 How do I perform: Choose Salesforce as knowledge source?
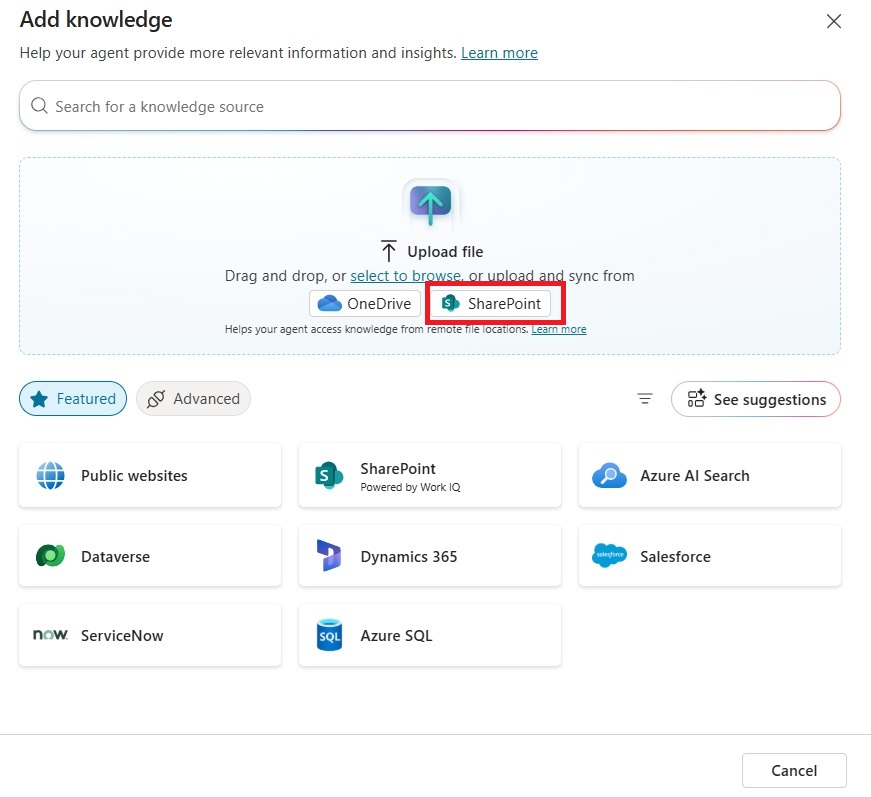point(709,556)
